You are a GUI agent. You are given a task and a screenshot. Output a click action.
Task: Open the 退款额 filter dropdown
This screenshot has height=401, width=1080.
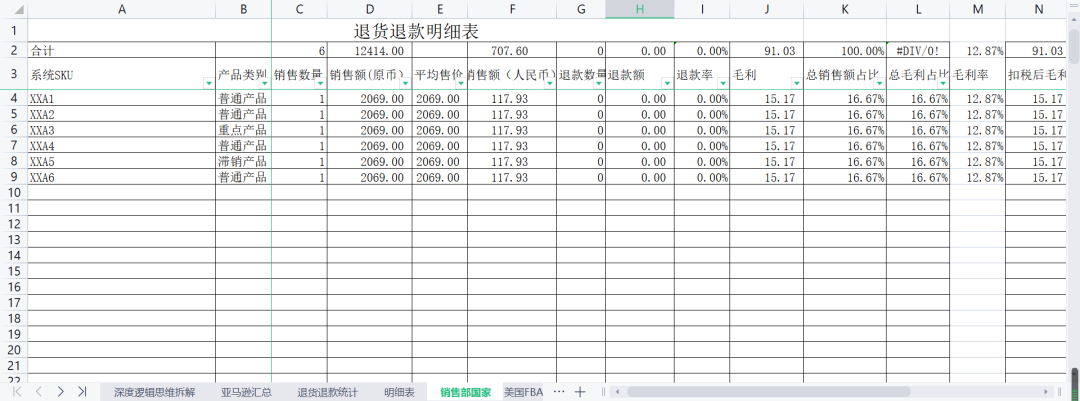(x=667, y=83)
